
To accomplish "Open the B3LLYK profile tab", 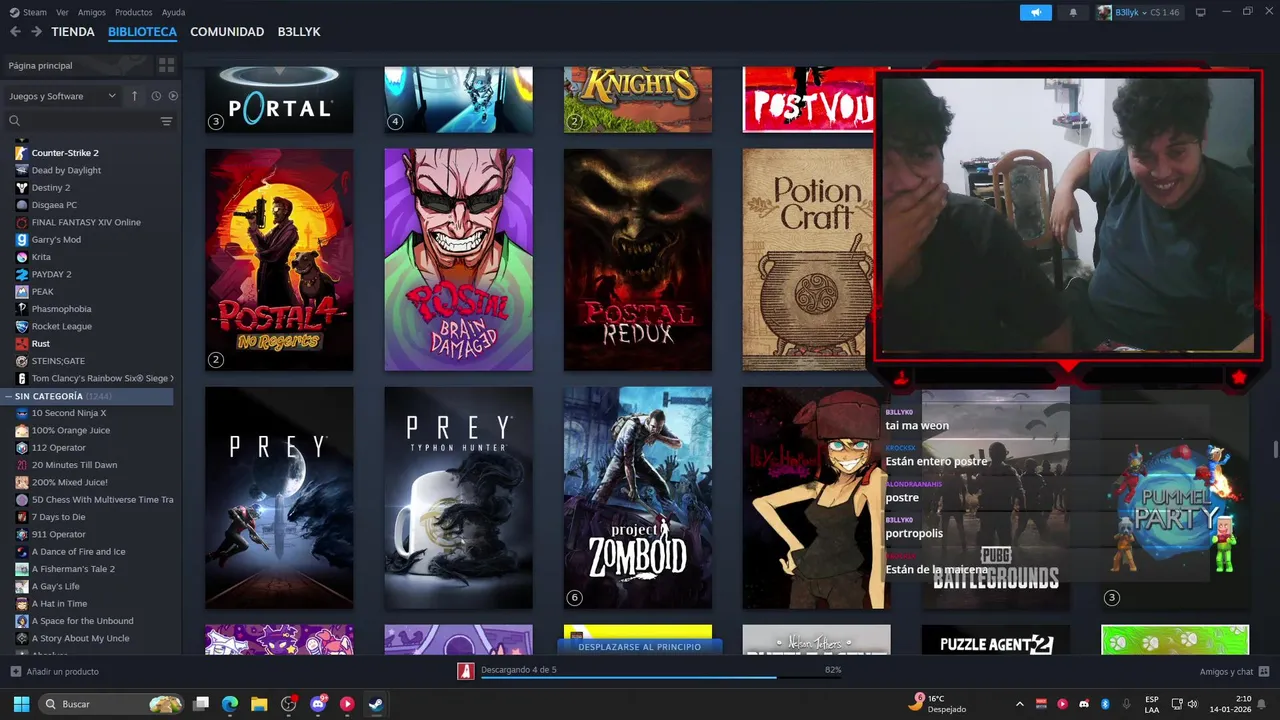I will click(299, 32).
